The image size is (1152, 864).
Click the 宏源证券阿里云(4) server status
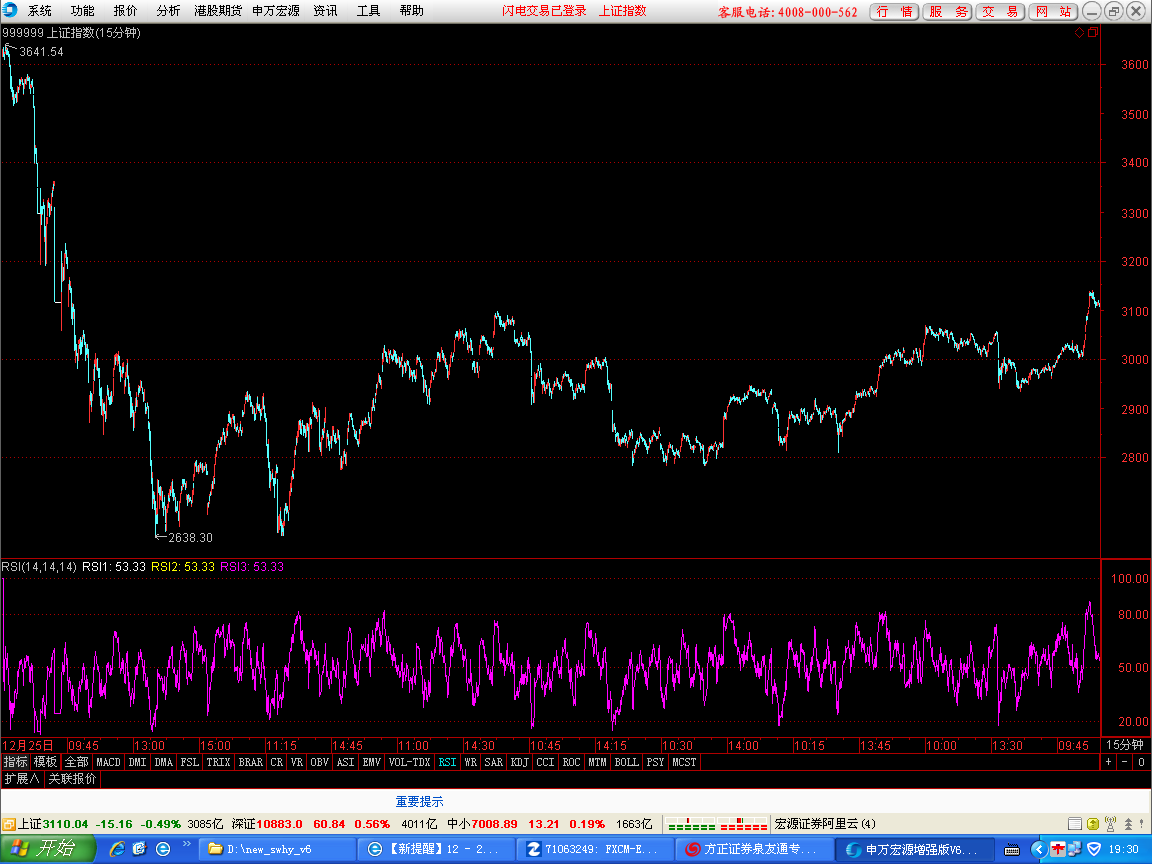(825, 824)
